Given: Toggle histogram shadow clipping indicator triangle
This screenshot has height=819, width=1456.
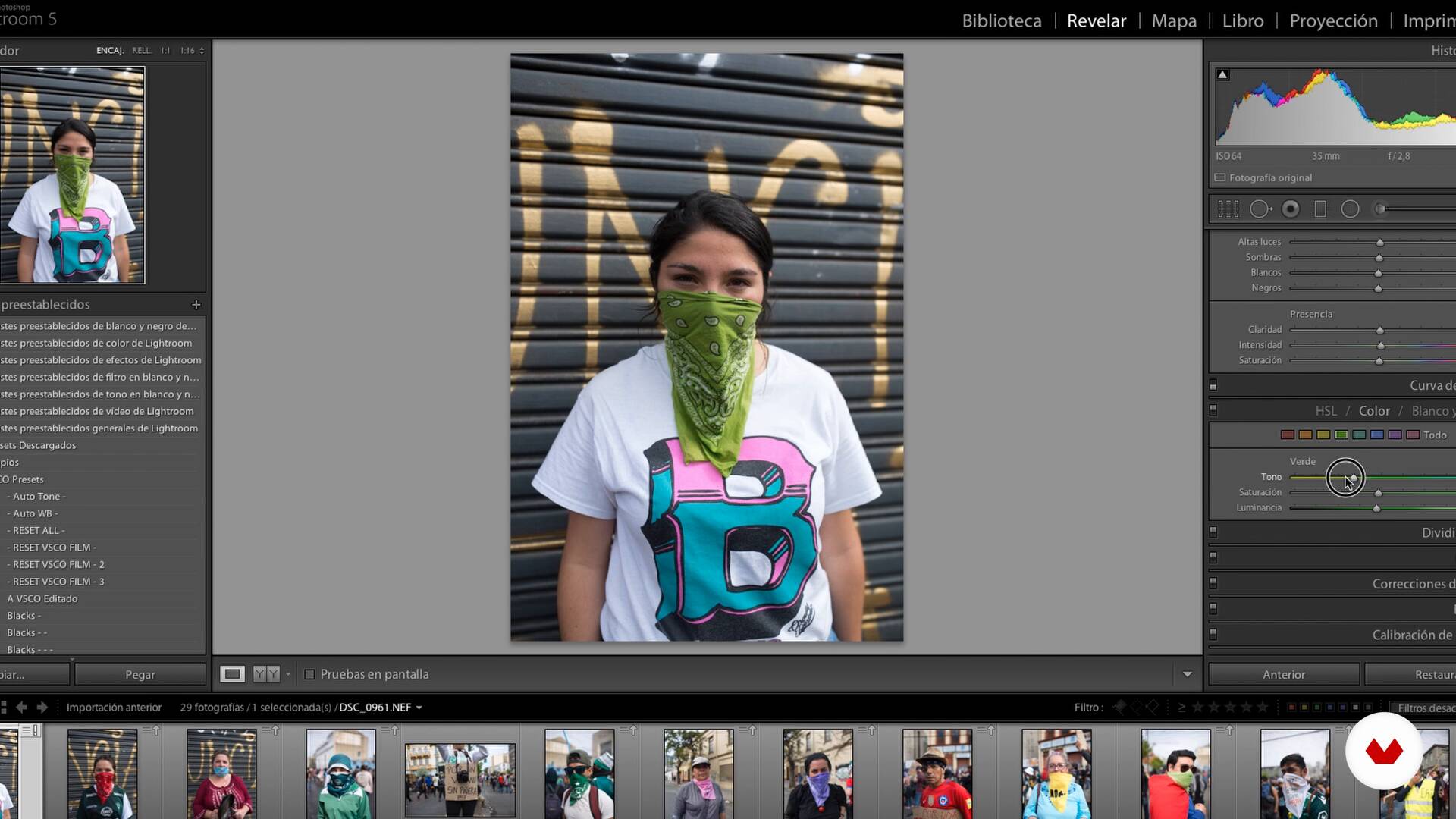Looking at the screenshot, I should pyautogui.click(x=1222, y=74).
